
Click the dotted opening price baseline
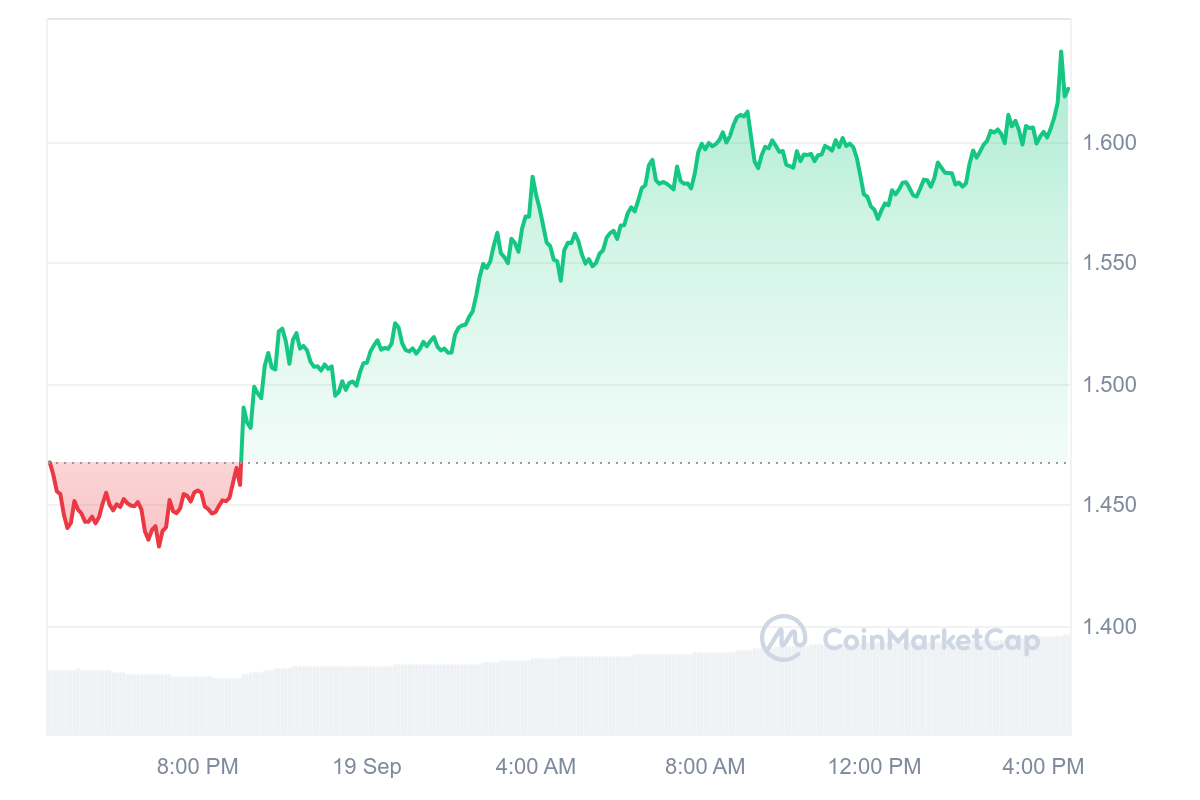click(650, 463)
